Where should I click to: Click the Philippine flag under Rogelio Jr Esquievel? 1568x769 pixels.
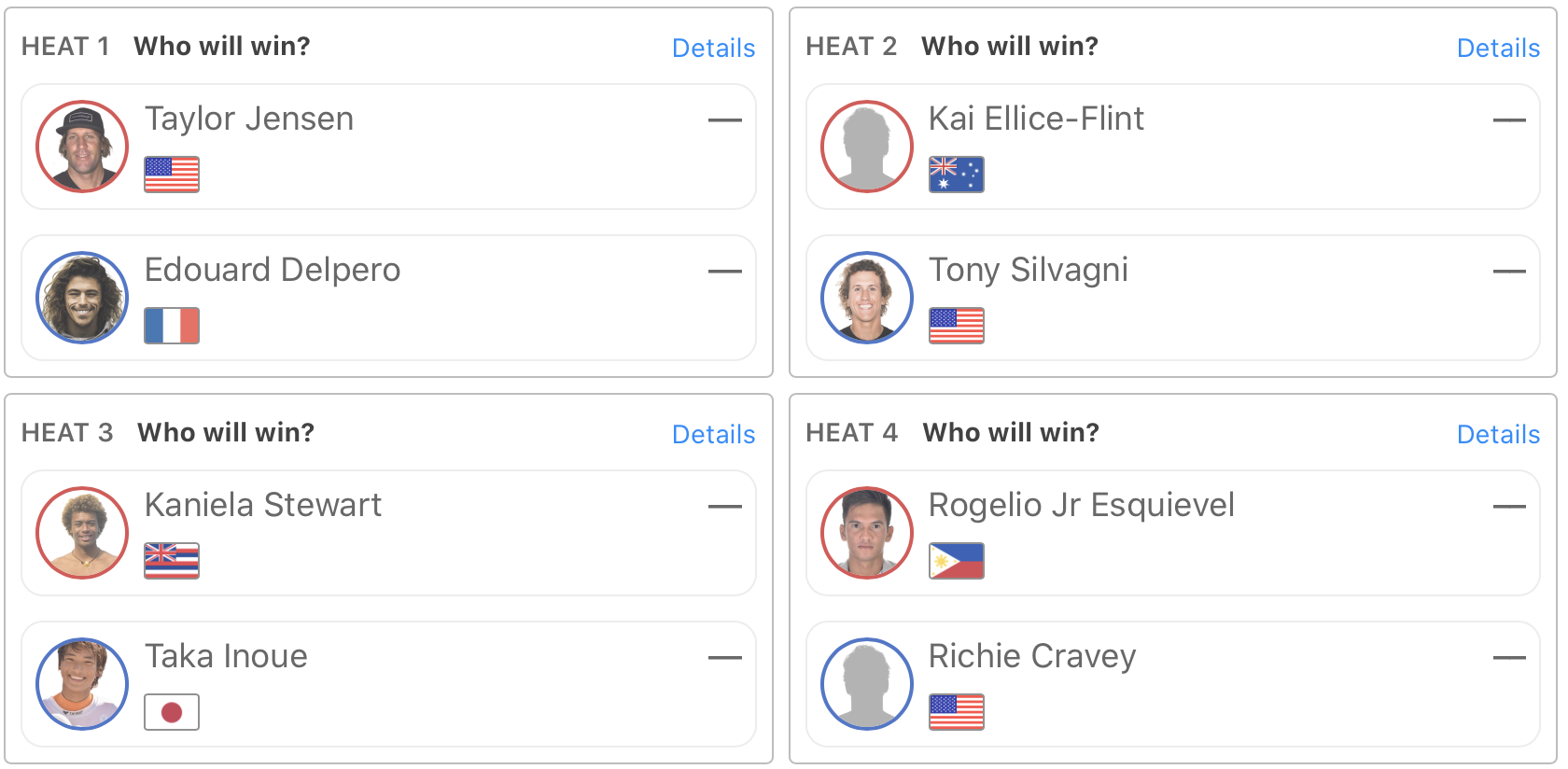click(957, 561)
